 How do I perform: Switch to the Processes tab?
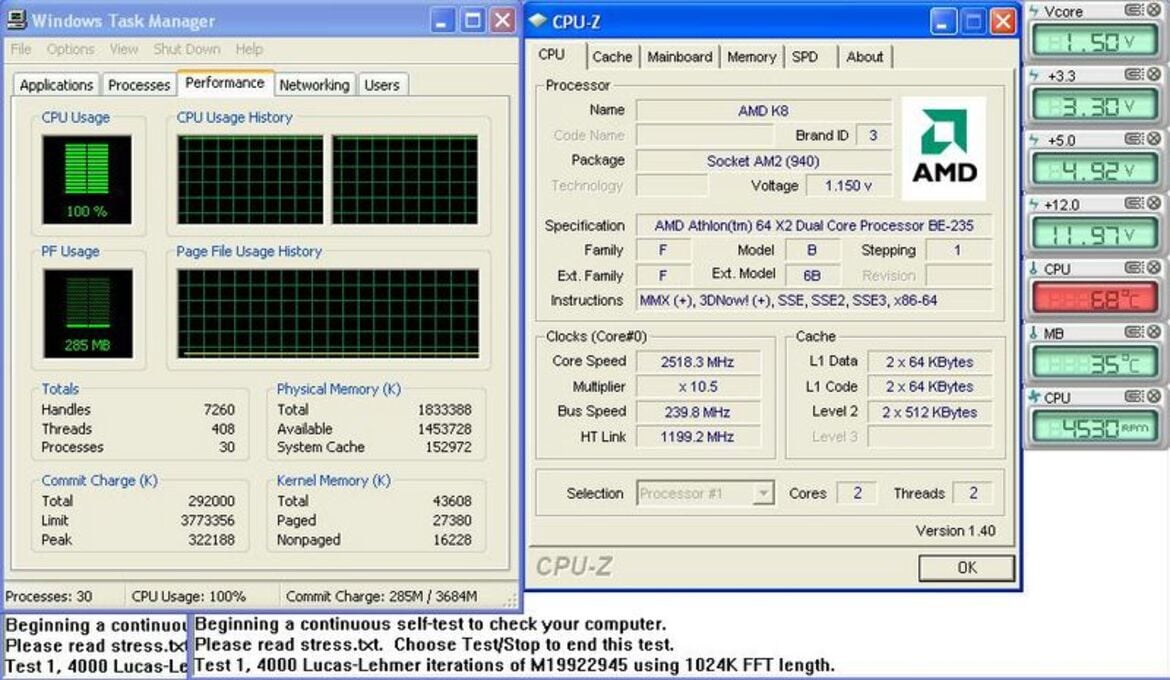point(139,85)
